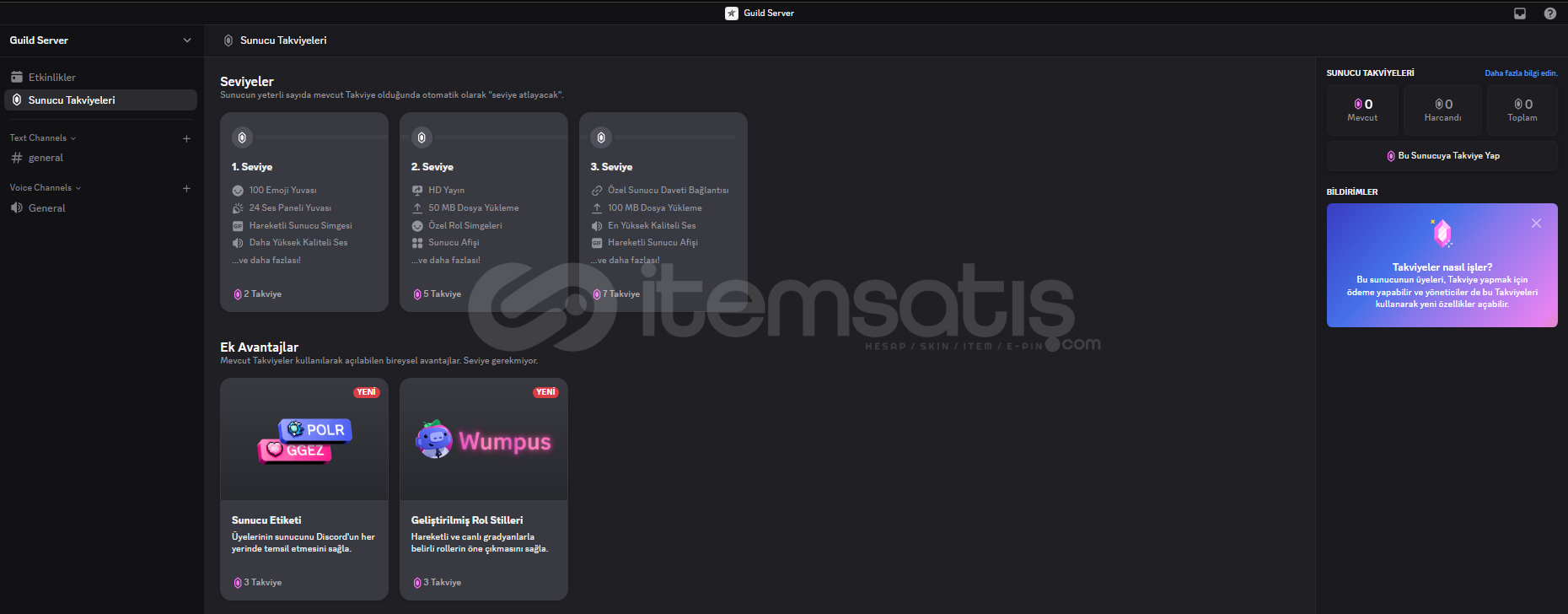Viewport: 1568px width, 614px height.
Task: Collapse the Text Channels category
Action: pyautogui.click(x=43, y=137)
